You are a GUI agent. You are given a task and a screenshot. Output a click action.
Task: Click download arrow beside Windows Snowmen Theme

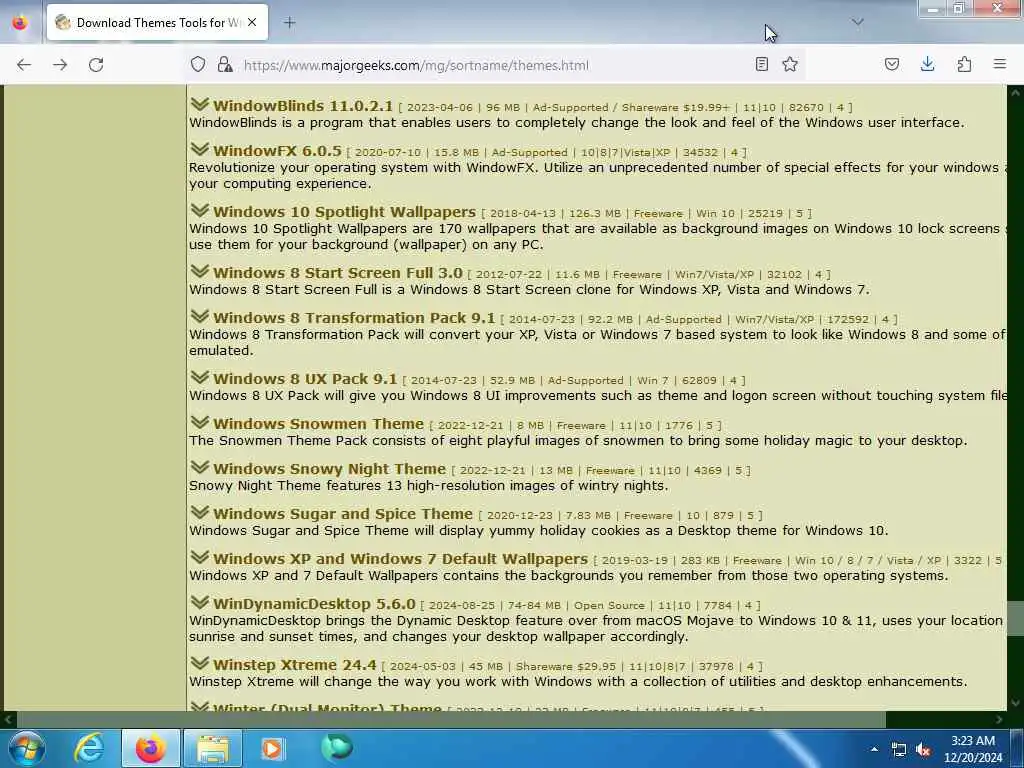pyautogui.click(x=200, y=423)
